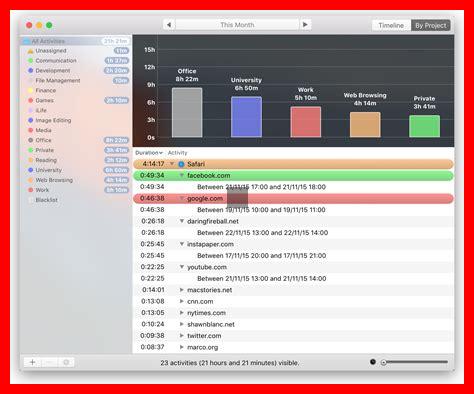This screenshot has height=394, width=474.
Task: Click the zoom slider at bottom right
Action: pos(415,362)
